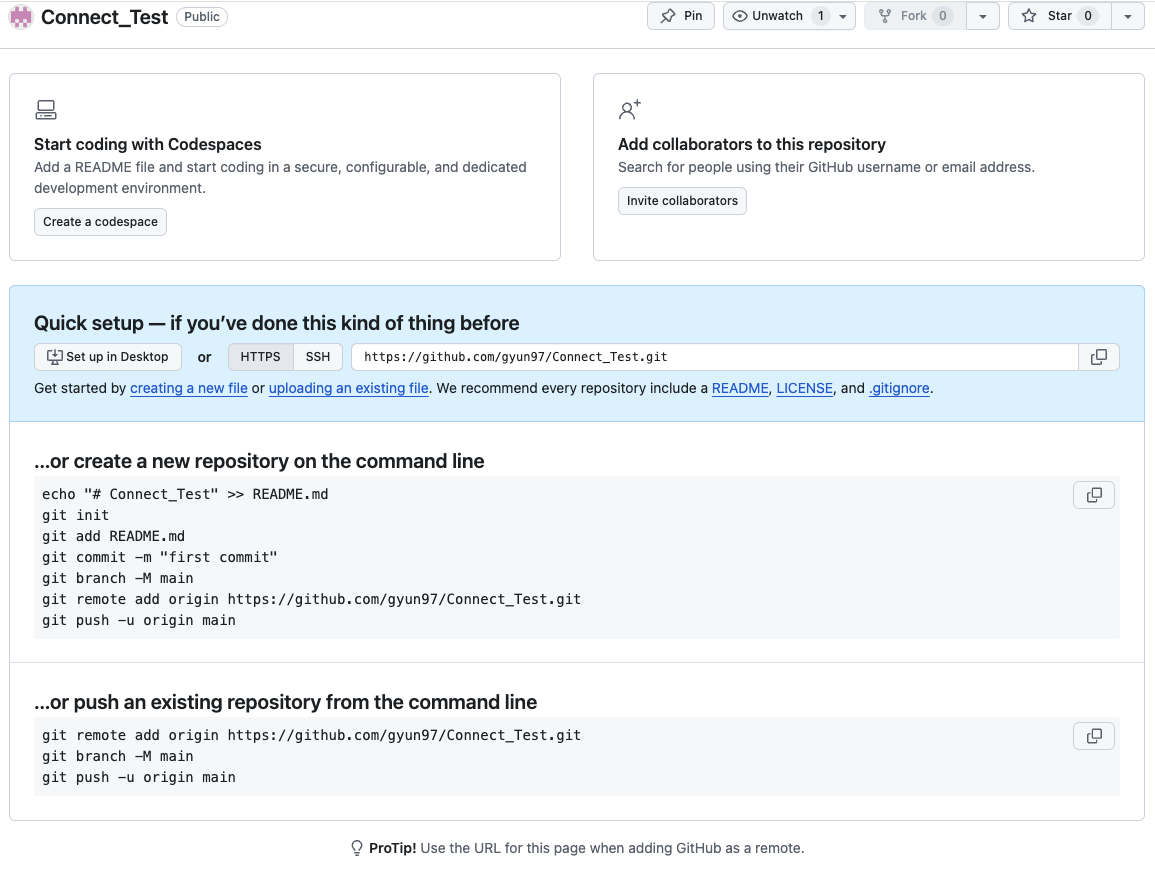
Task: Click the repository URL text field
Action: coord(714,357)
